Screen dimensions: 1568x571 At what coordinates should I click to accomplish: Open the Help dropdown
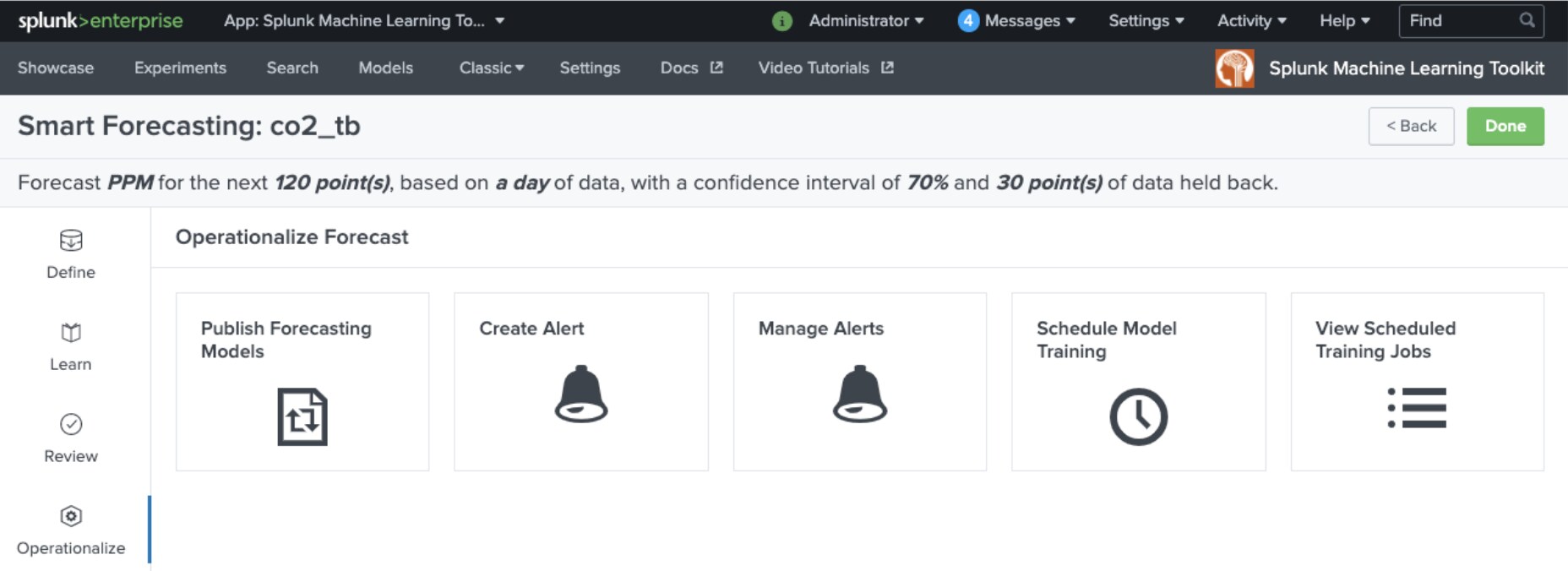coord(1345,20)
